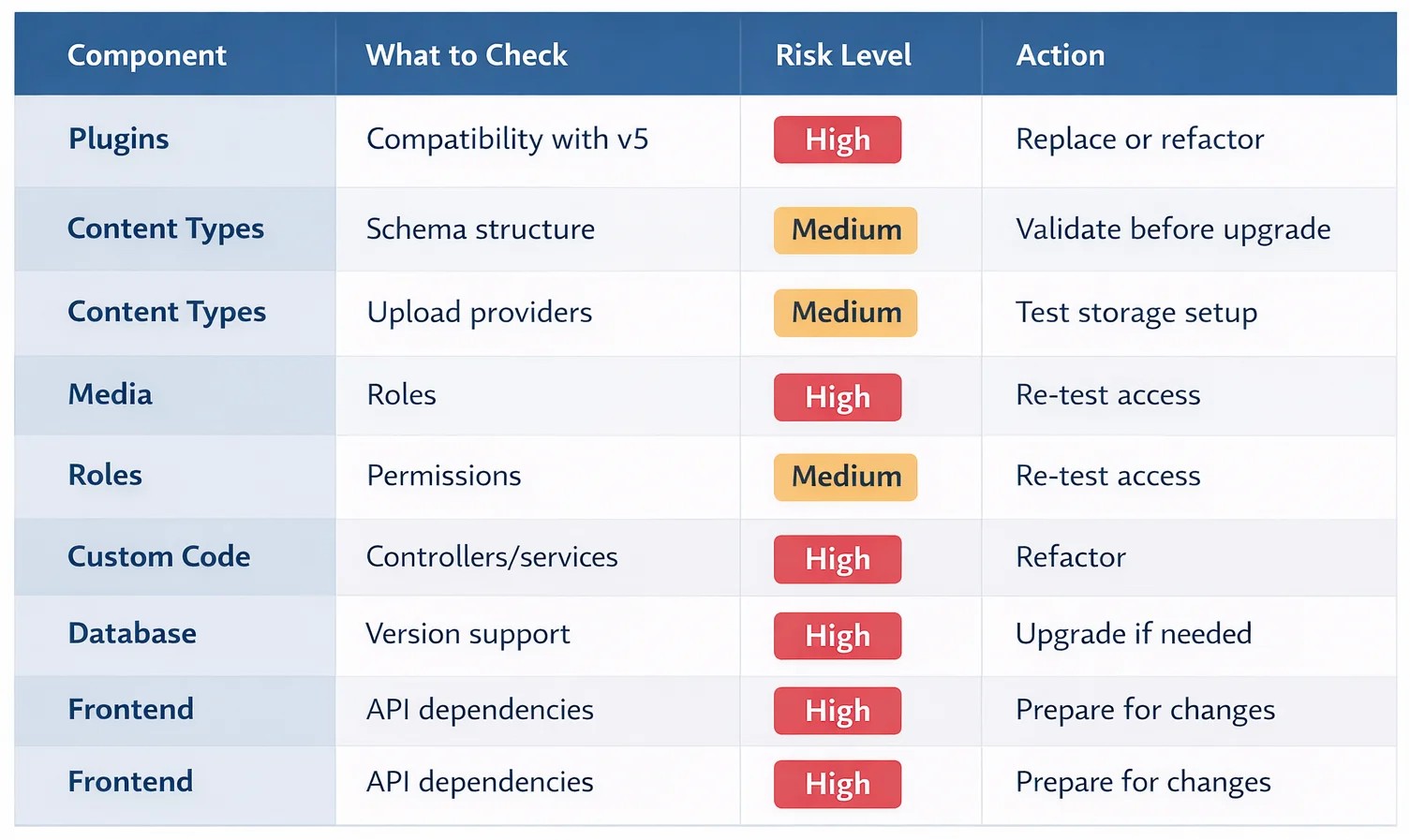Click the Medium badge next to "Permissions"
1410x840 pixels.
(x=846, y=477)
